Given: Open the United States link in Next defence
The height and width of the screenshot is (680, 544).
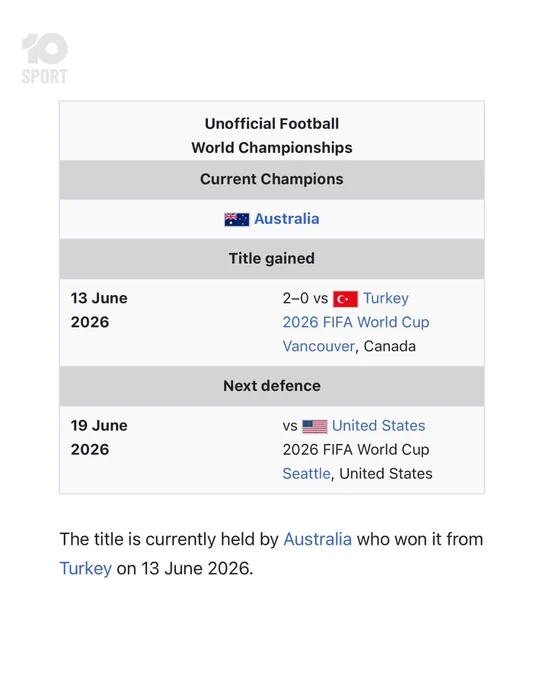Looking at the screenshot, I should pos(378,425).
